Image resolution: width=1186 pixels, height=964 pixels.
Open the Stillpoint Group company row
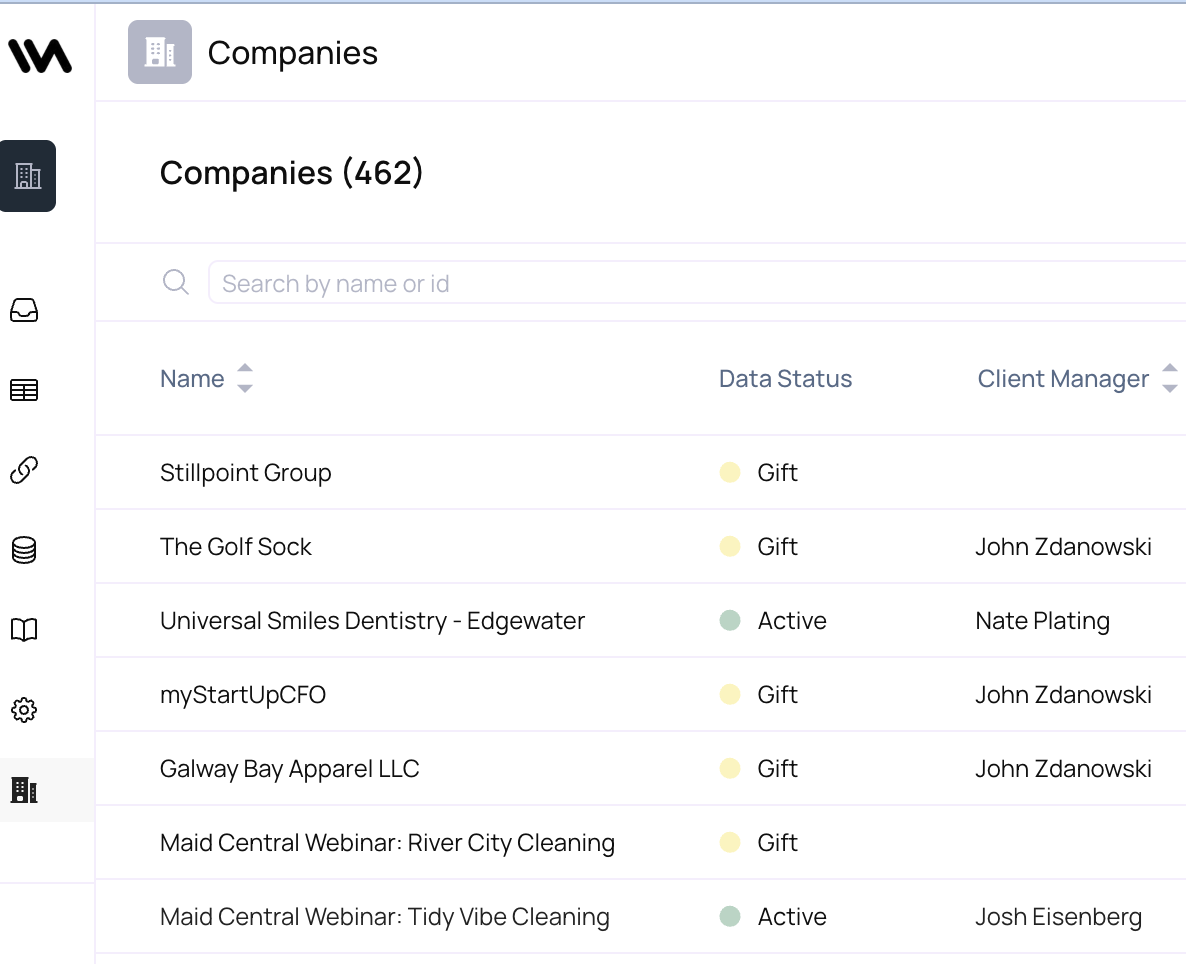click(245, 472)
